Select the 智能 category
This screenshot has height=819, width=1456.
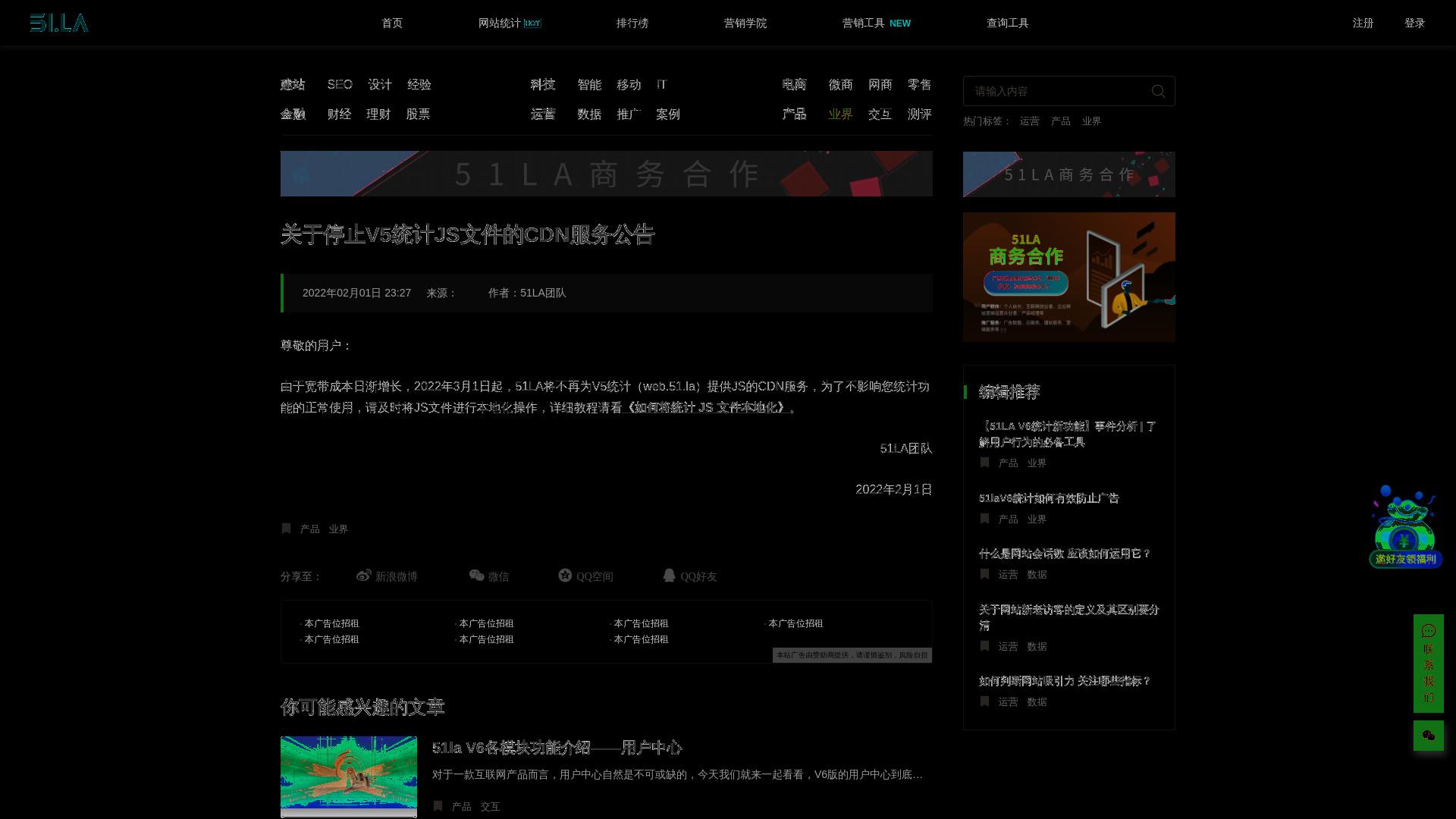click(x=589, y=84)
